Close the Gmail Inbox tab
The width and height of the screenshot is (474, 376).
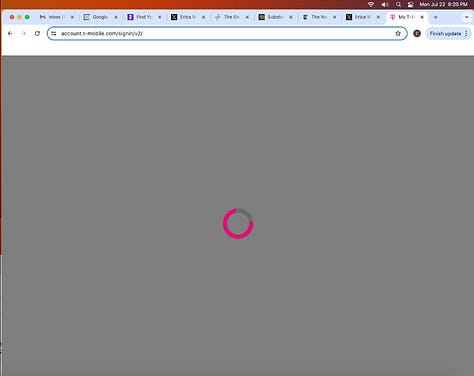tap(72, 17)
